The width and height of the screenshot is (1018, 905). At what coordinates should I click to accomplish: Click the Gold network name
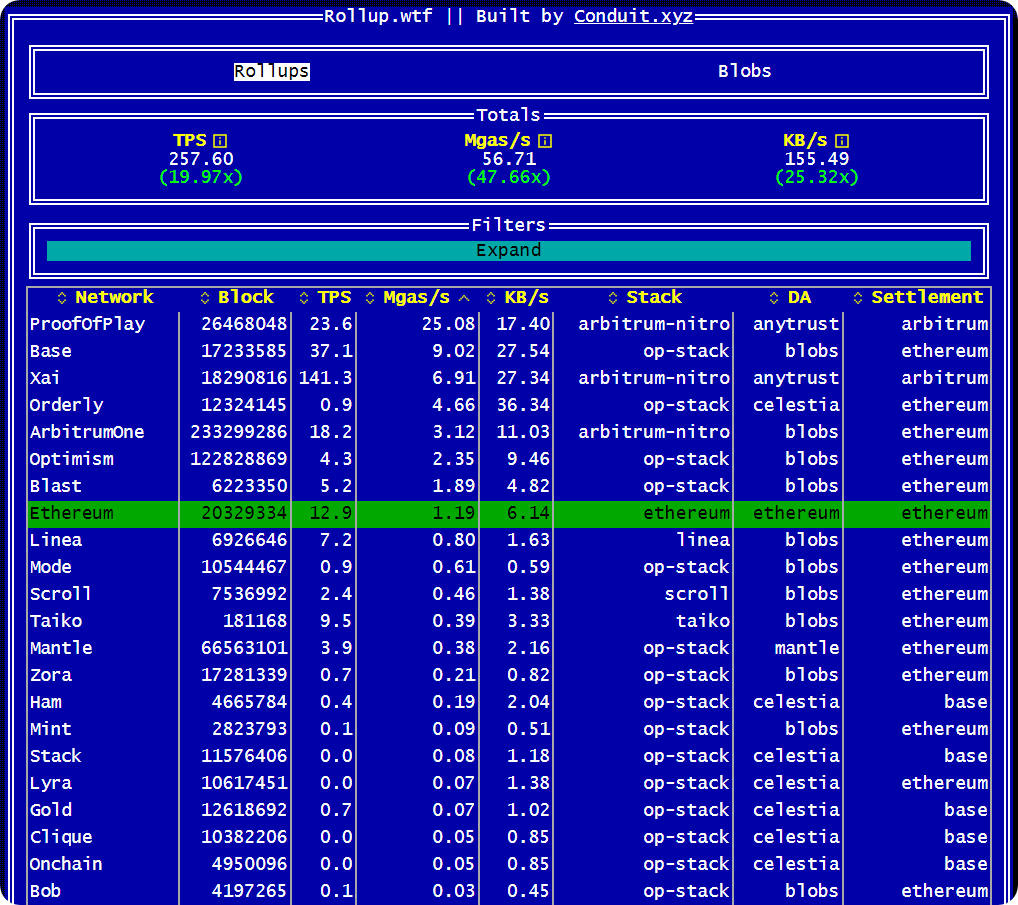point(51,810)
